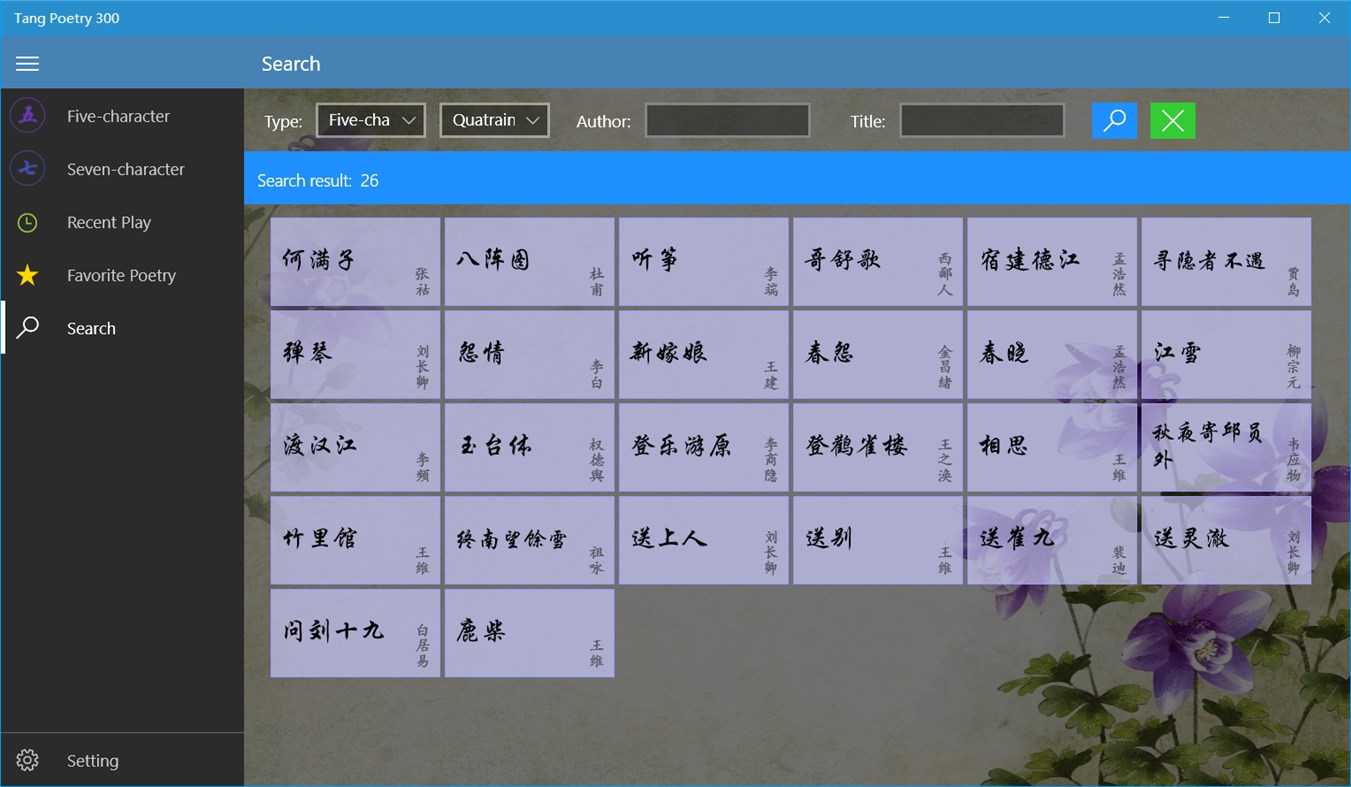The width and height of the screenshot is (1351, 787).
Task: Select the Five-character poems icon in sidebar
Action: tap(27, 115)
